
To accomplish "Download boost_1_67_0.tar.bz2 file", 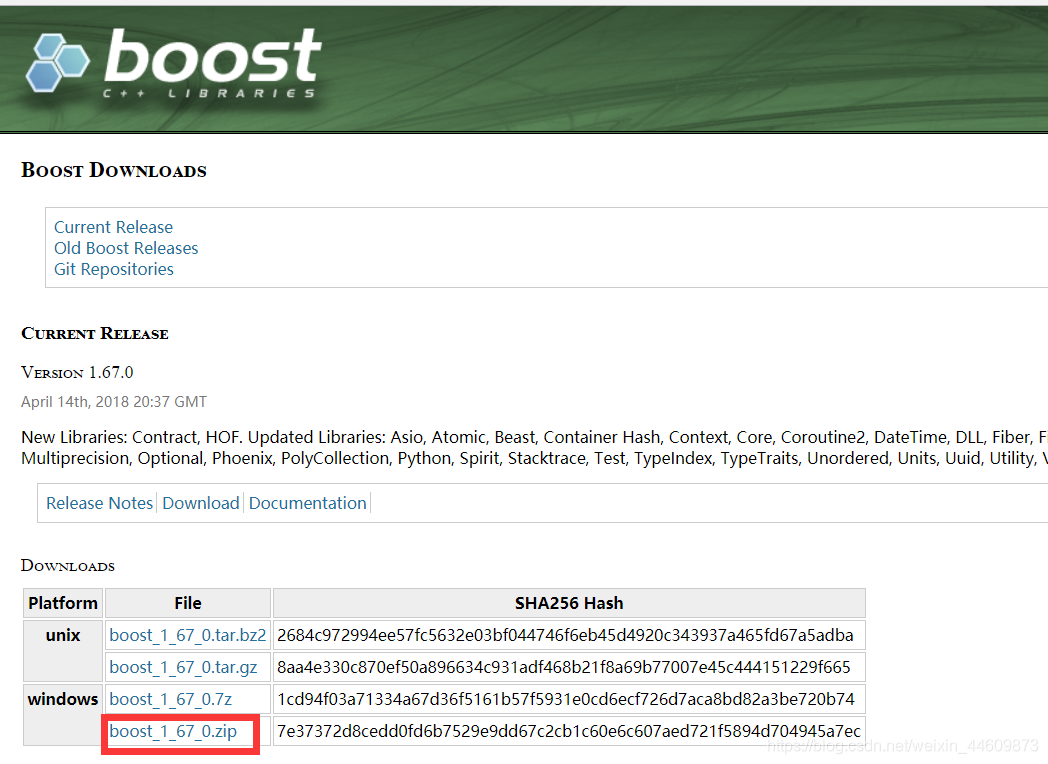I will (188, 635).
